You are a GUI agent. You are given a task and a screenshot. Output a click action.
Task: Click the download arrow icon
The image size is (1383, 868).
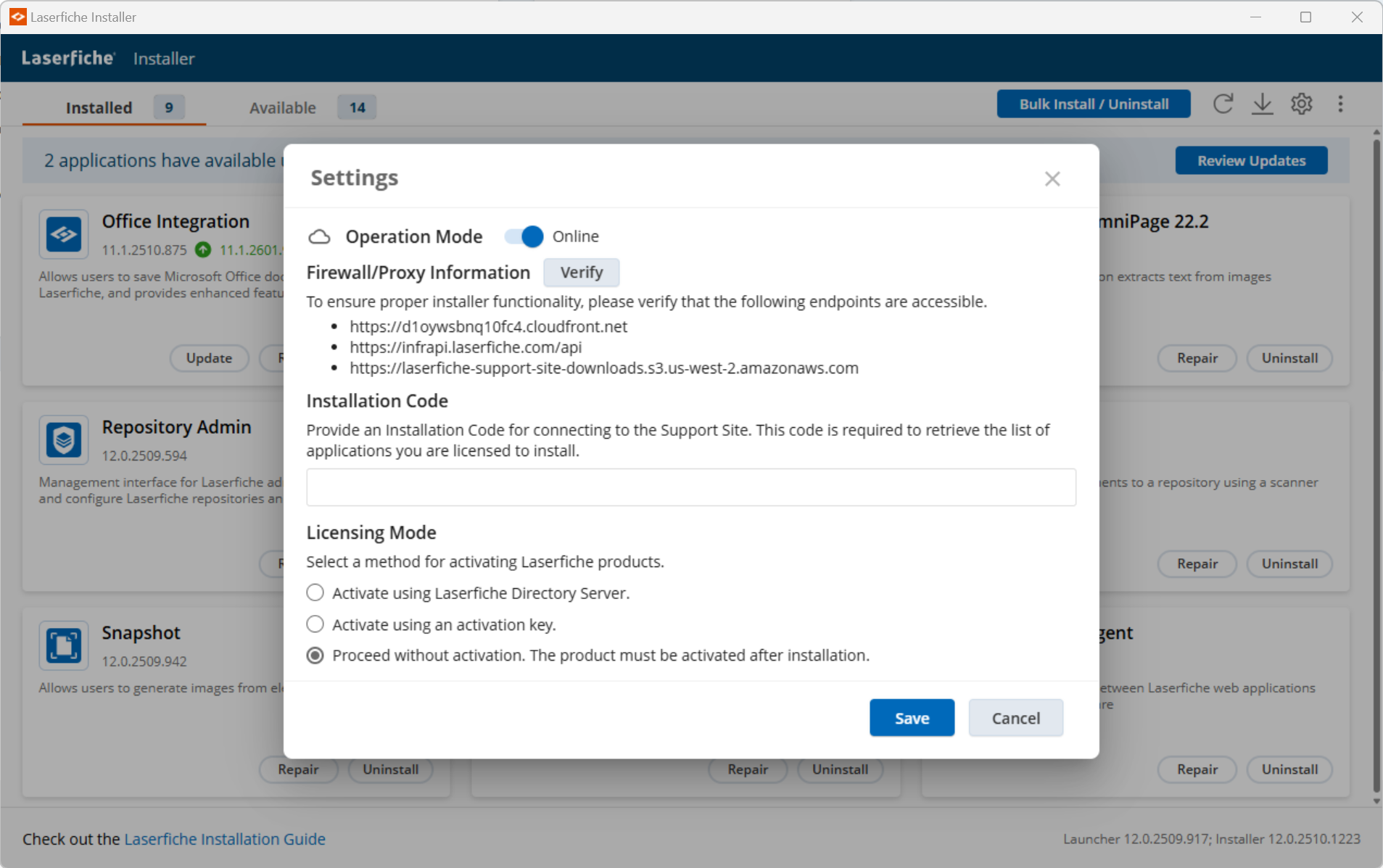pos(1262,104)
